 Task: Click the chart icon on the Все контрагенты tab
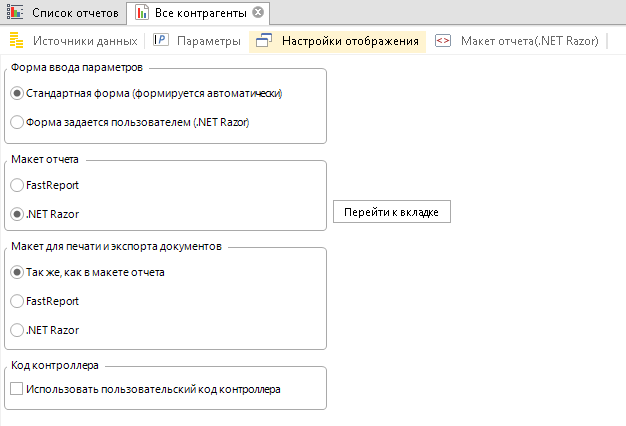(x=141, y=13)
